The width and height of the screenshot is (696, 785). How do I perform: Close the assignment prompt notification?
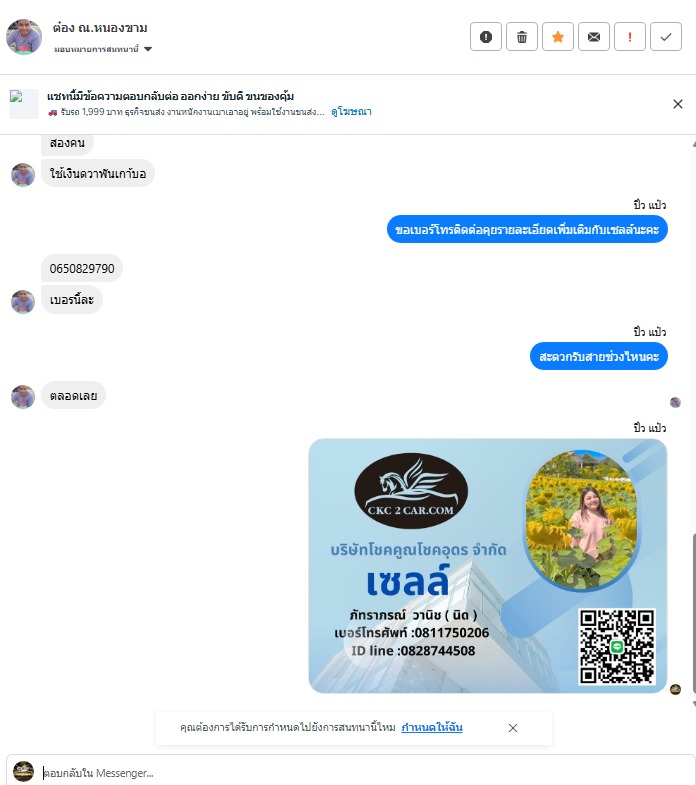(x=513, y=728)
